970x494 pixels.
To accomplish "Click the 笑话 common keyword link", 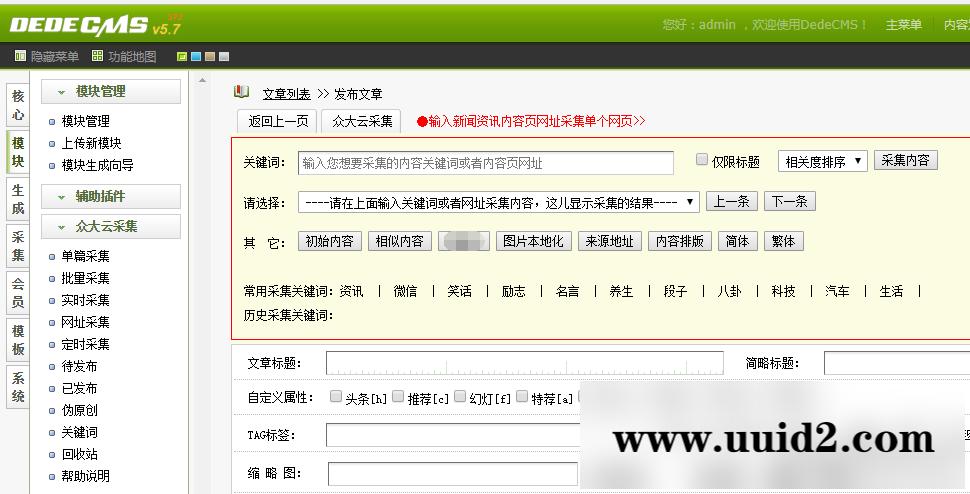I will point(460,291).
